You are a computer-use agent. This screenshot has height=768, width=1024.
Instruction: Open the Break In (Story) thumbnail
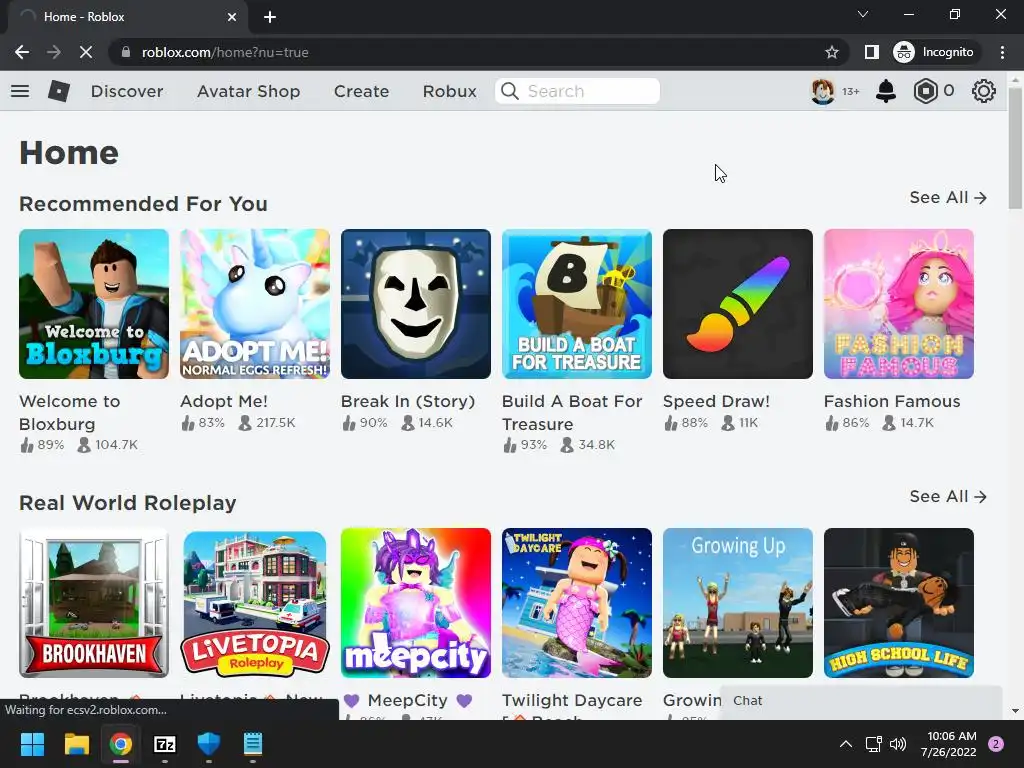(x=415, y=304)
